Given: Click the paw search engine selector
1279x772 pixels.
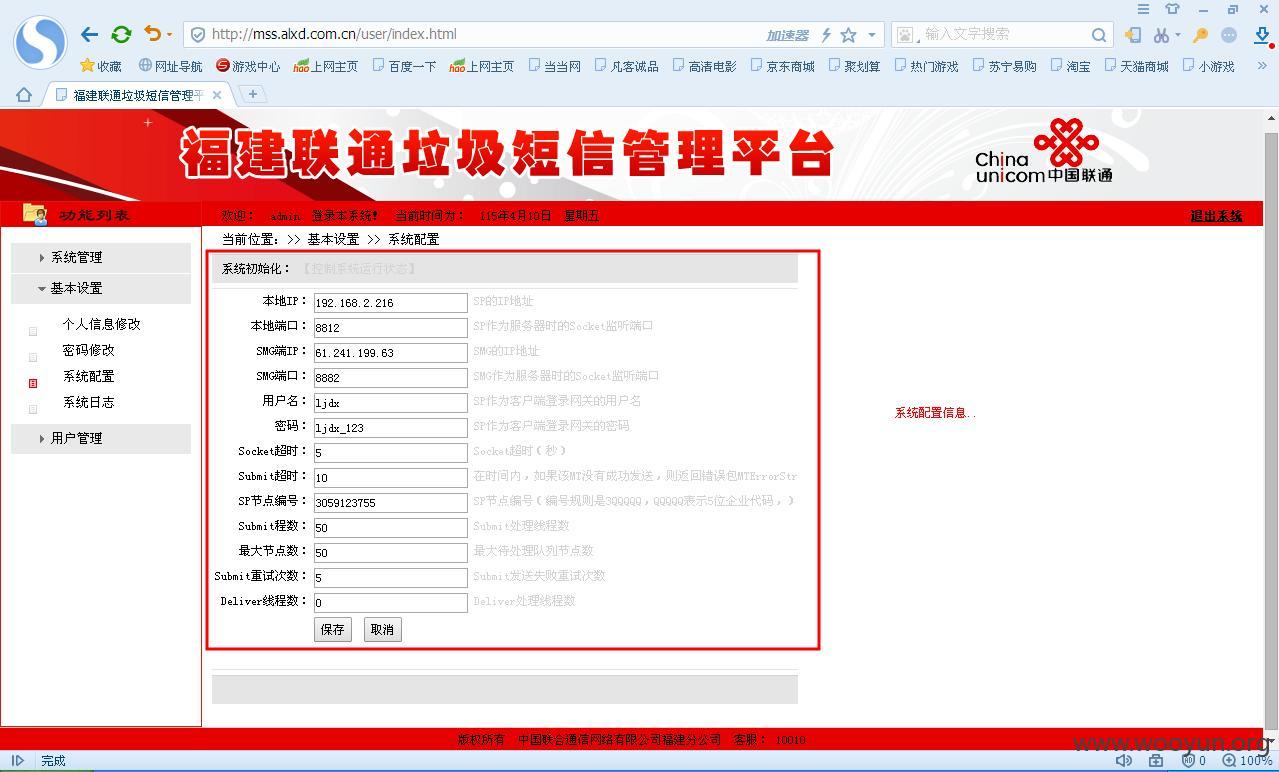Looking at the screenshot, I should point(905,35).
